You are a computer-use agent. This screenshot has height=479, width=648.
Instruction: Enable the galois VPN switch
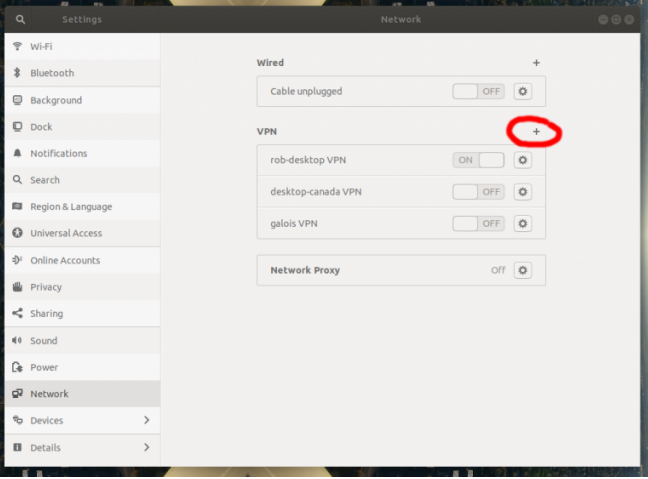click(x=479, y=223)
